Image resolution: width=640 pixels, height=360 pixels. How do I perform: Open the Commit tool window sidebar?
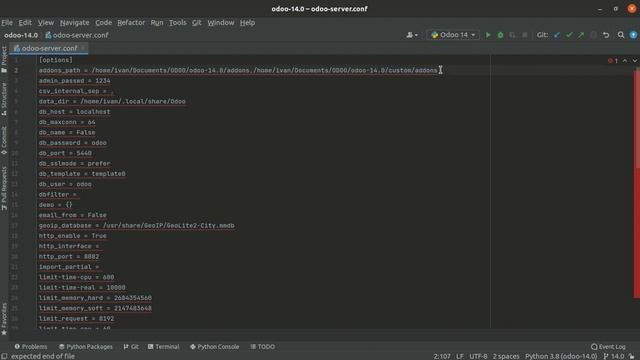tap(4, 140)
